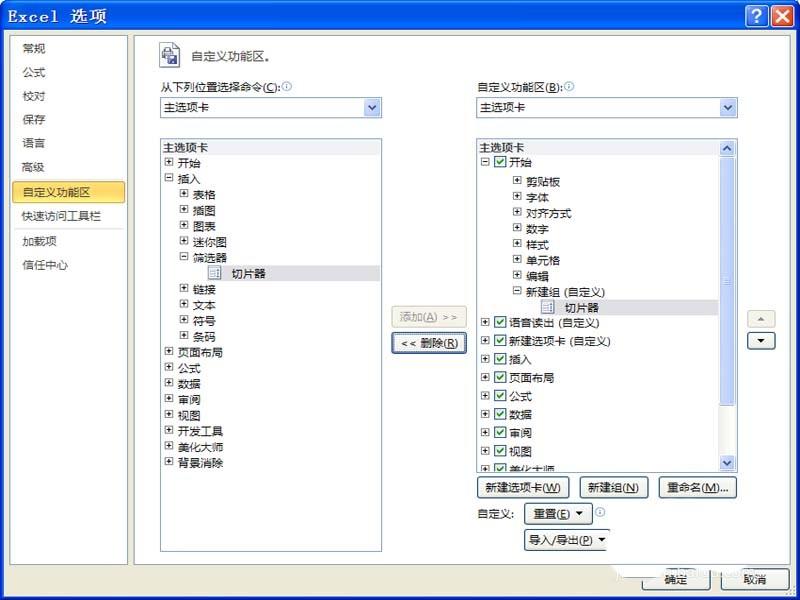
Task: Open the left 主选项卡 dropdown
Action: tap(372, 107)
